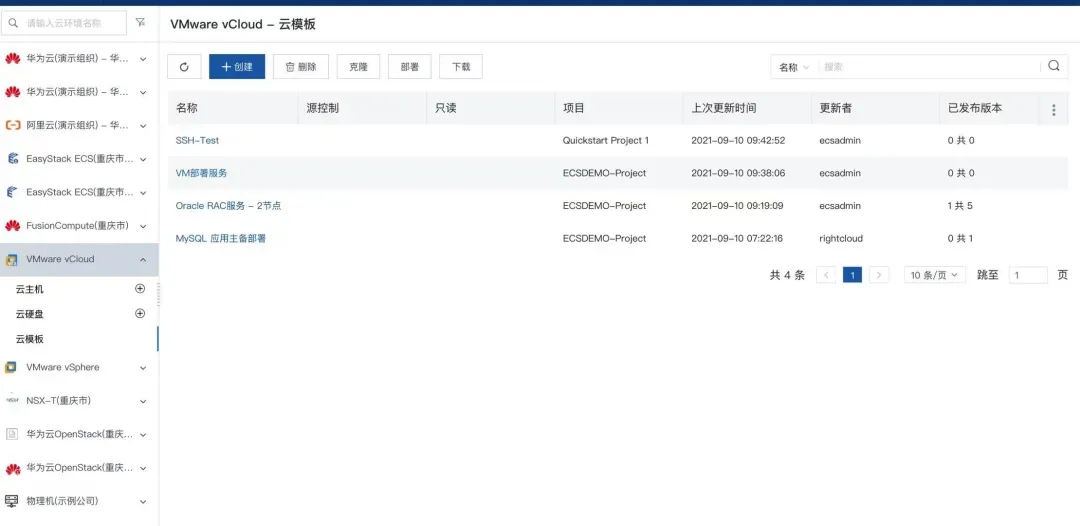This screenshot has height=526, width=1080.
Task: Click the 跳至 page number input
Action: [x=1028, y=275]
